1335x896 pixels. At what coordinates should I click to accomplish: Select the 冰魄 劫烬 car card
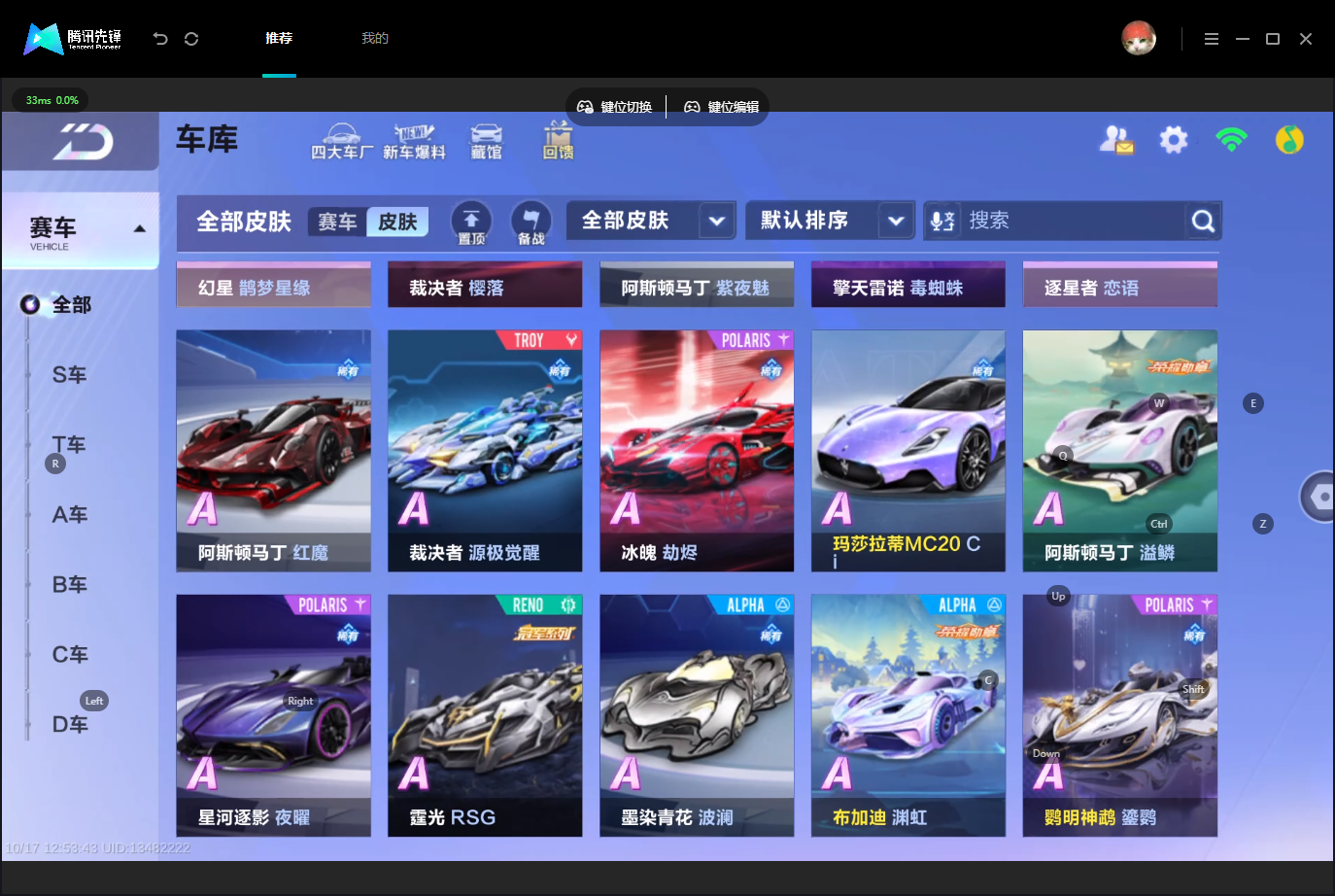tap(697, 451)
